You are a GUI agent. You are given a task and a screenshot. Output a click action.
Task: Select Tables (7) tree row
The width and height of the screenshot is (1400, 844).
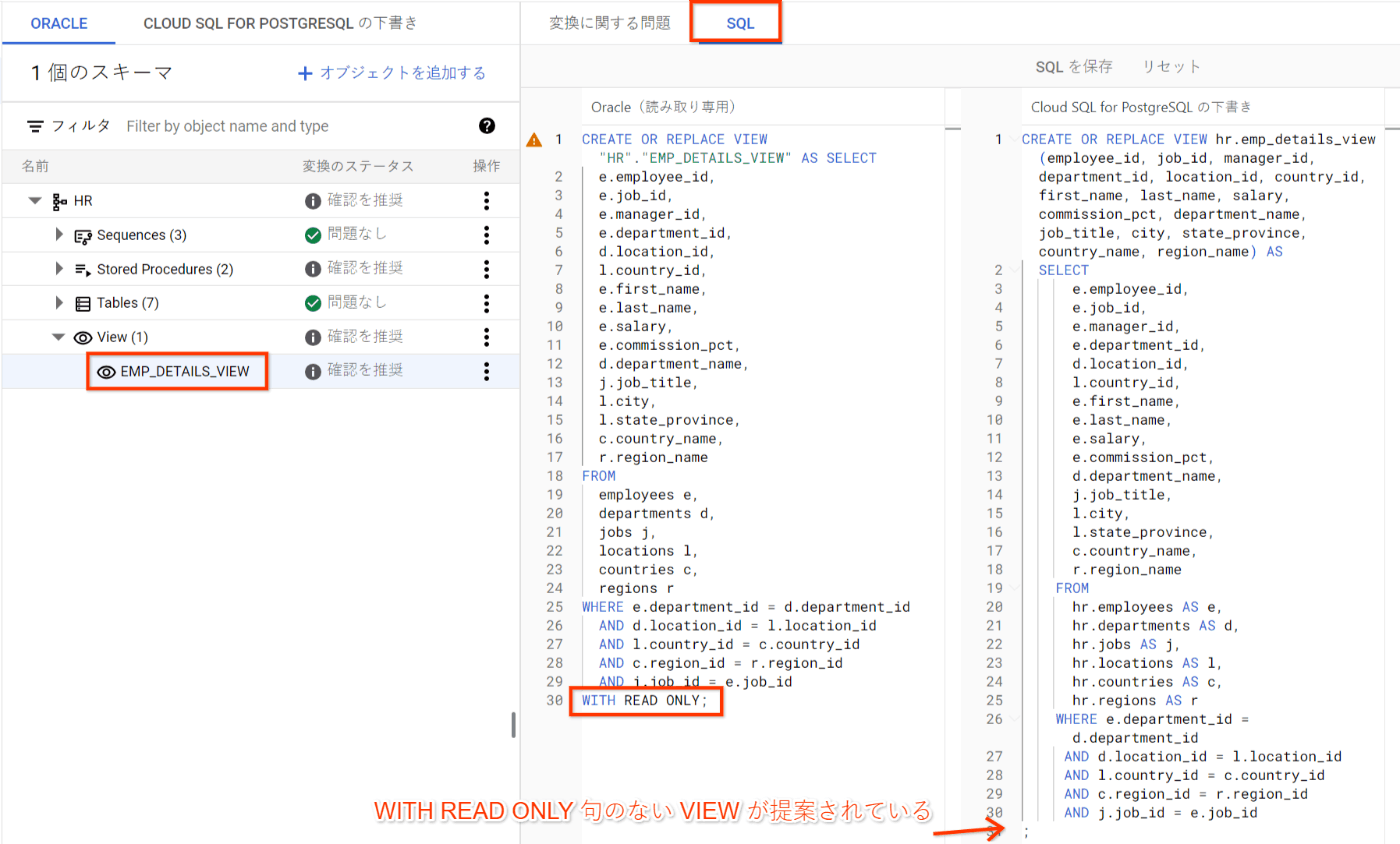coord(260,303)
